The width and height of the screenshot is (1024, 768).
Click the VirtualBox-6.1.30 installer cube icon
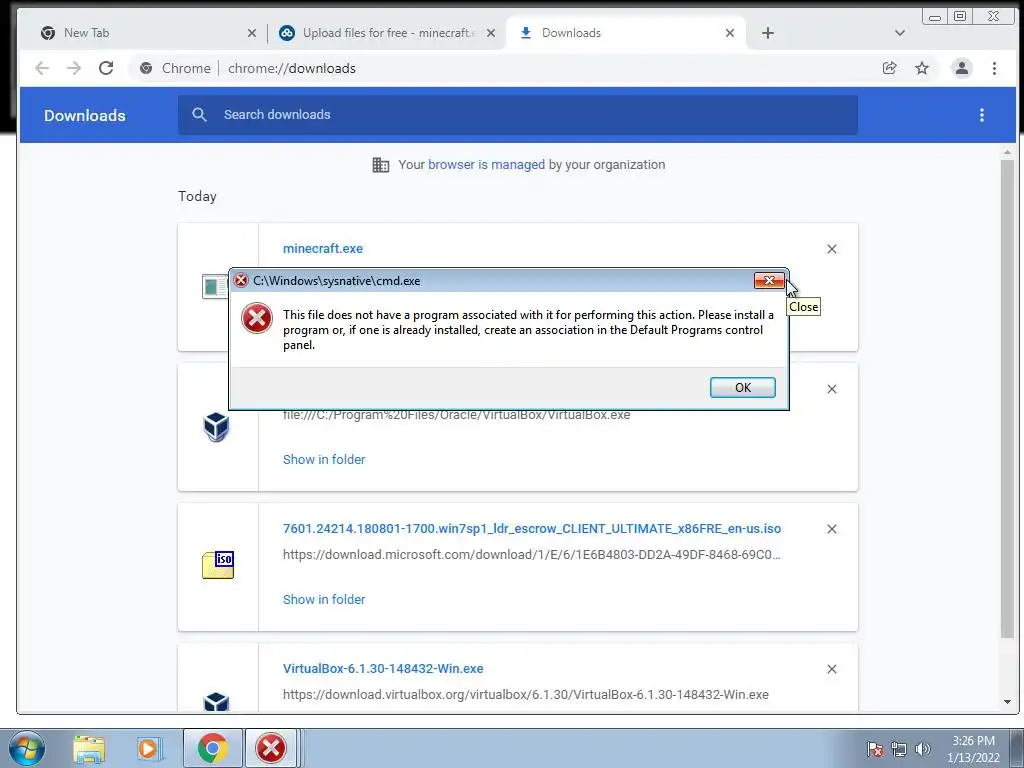pos(216,702)
